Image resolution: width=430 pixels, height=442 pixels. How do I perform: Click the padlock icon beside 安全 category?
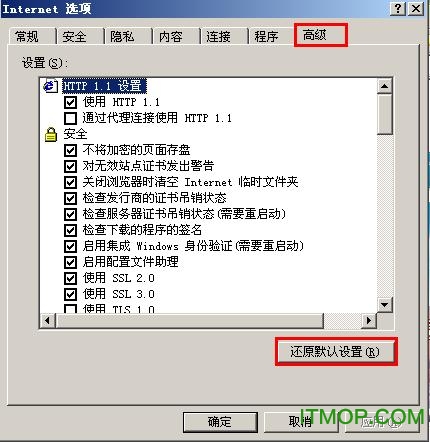51,135
